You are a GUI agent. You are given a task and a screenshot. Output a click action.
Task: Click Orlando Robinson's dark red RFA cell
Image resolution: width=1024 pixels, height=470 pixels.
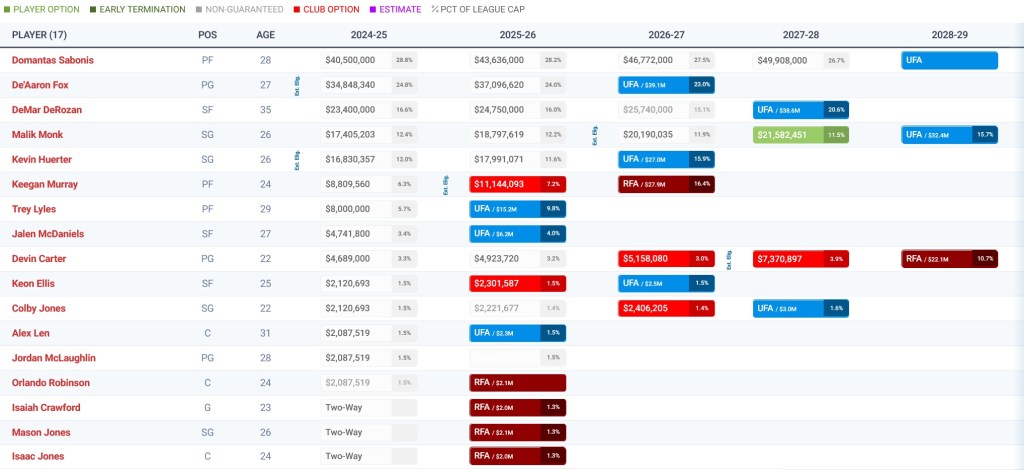pyautogui.click(x=517, y=383)
